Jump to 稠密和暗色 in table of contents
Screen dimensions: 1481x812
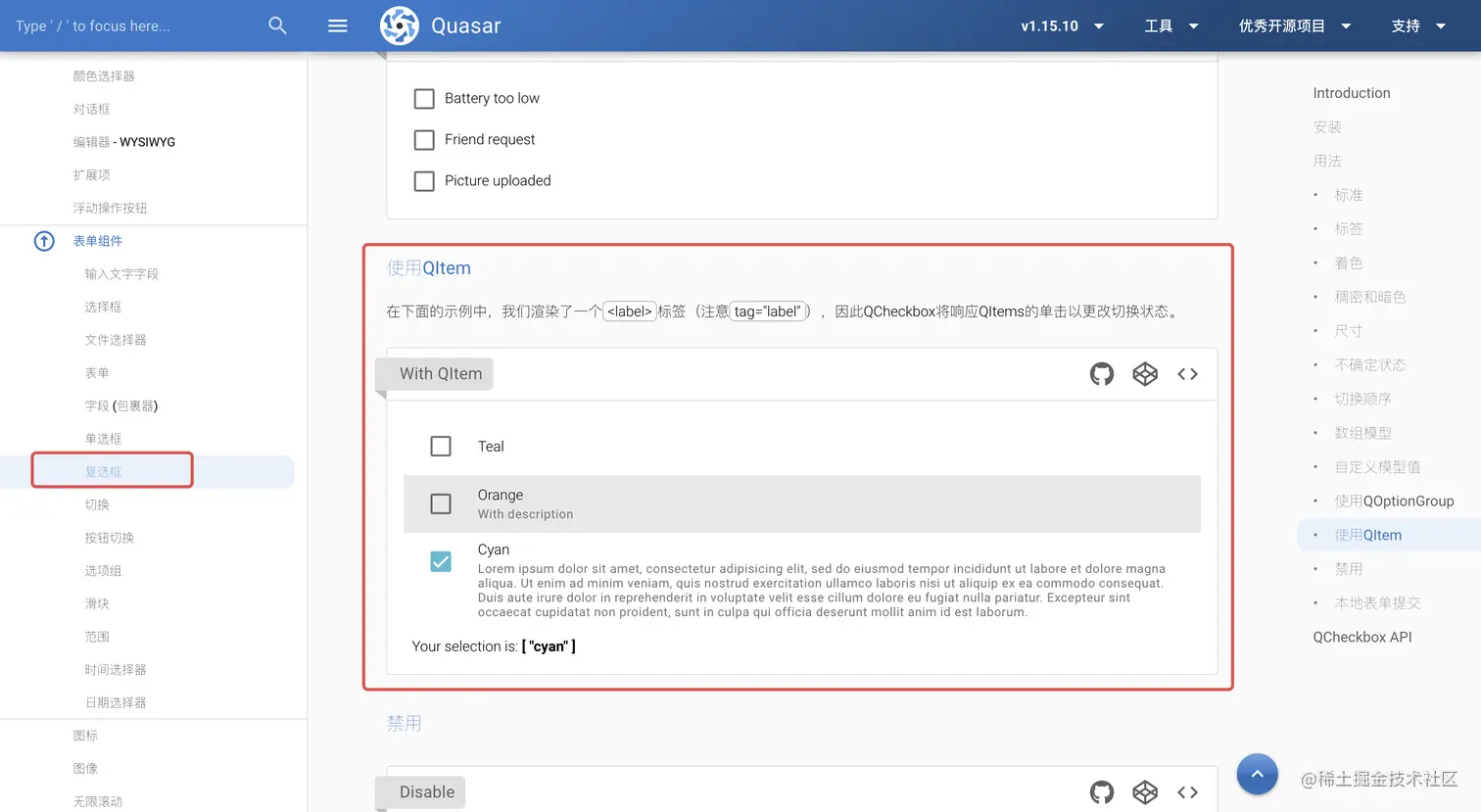click(1370, 297)
